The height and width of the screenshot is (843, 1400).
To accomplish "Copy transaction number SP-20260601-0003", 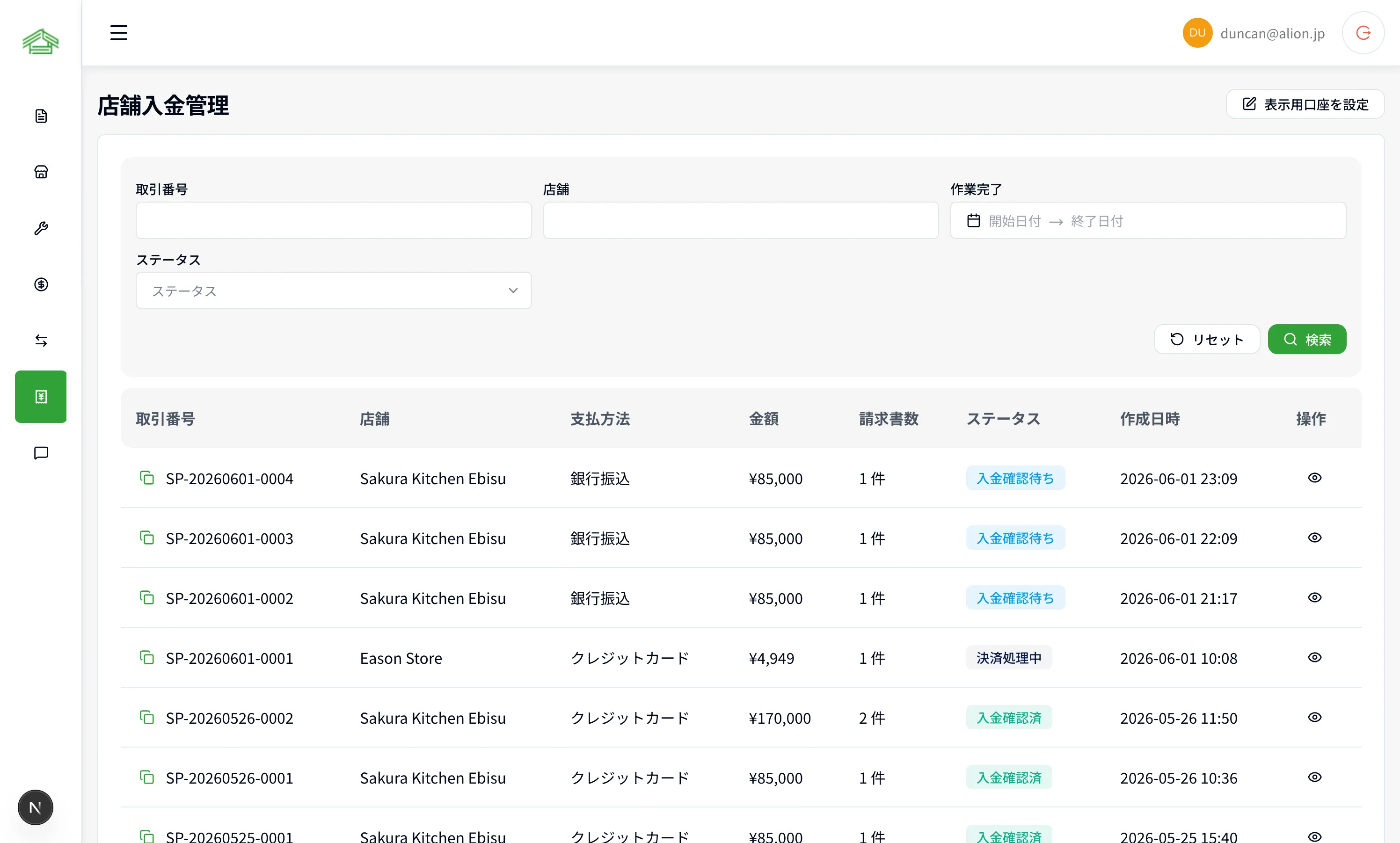I will (x=147, y=538).
